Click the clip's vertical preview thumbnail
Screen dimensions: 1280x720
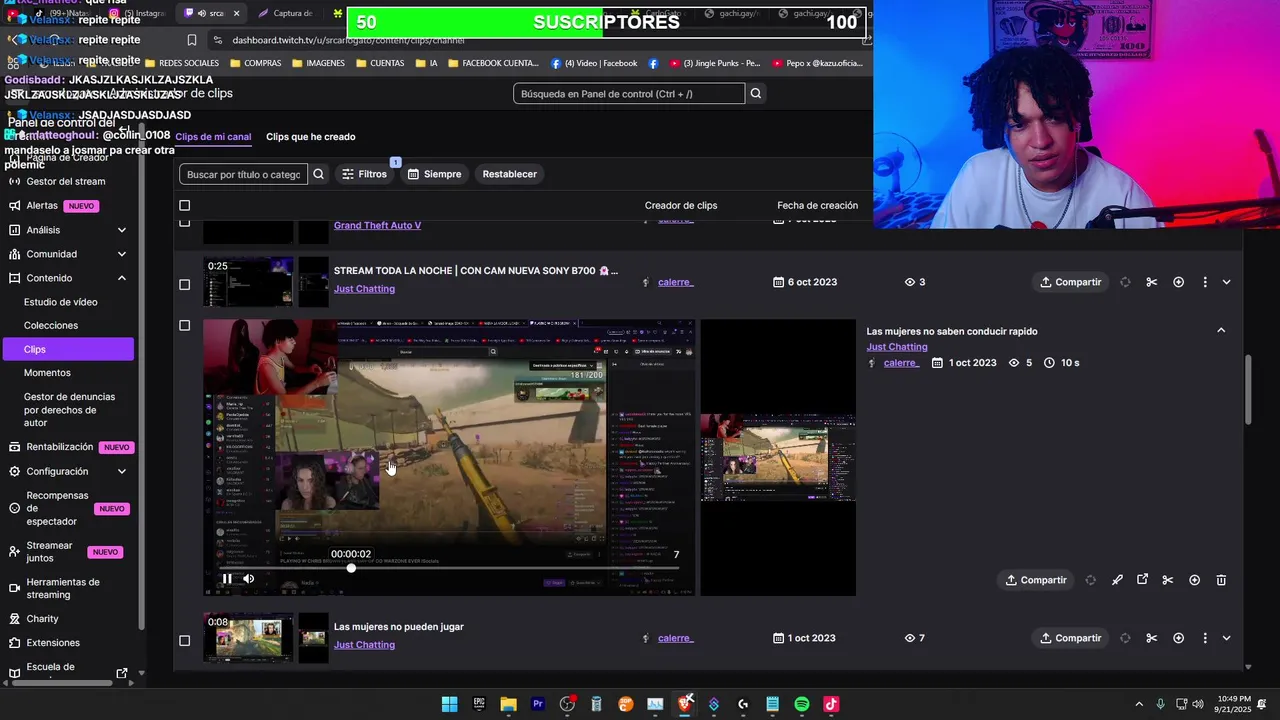(778, 458)
